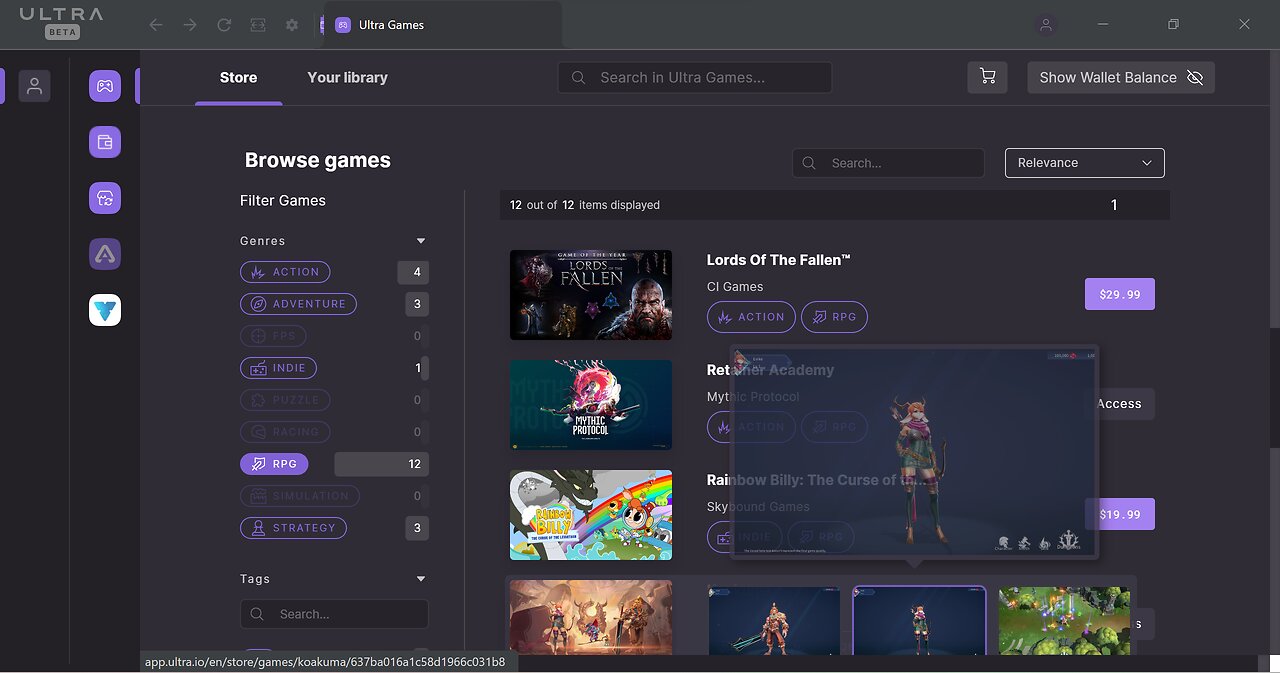Buy Lords Of The Fallen for $29.99
Screen dimensions: 1280x673
(1120, 294)
